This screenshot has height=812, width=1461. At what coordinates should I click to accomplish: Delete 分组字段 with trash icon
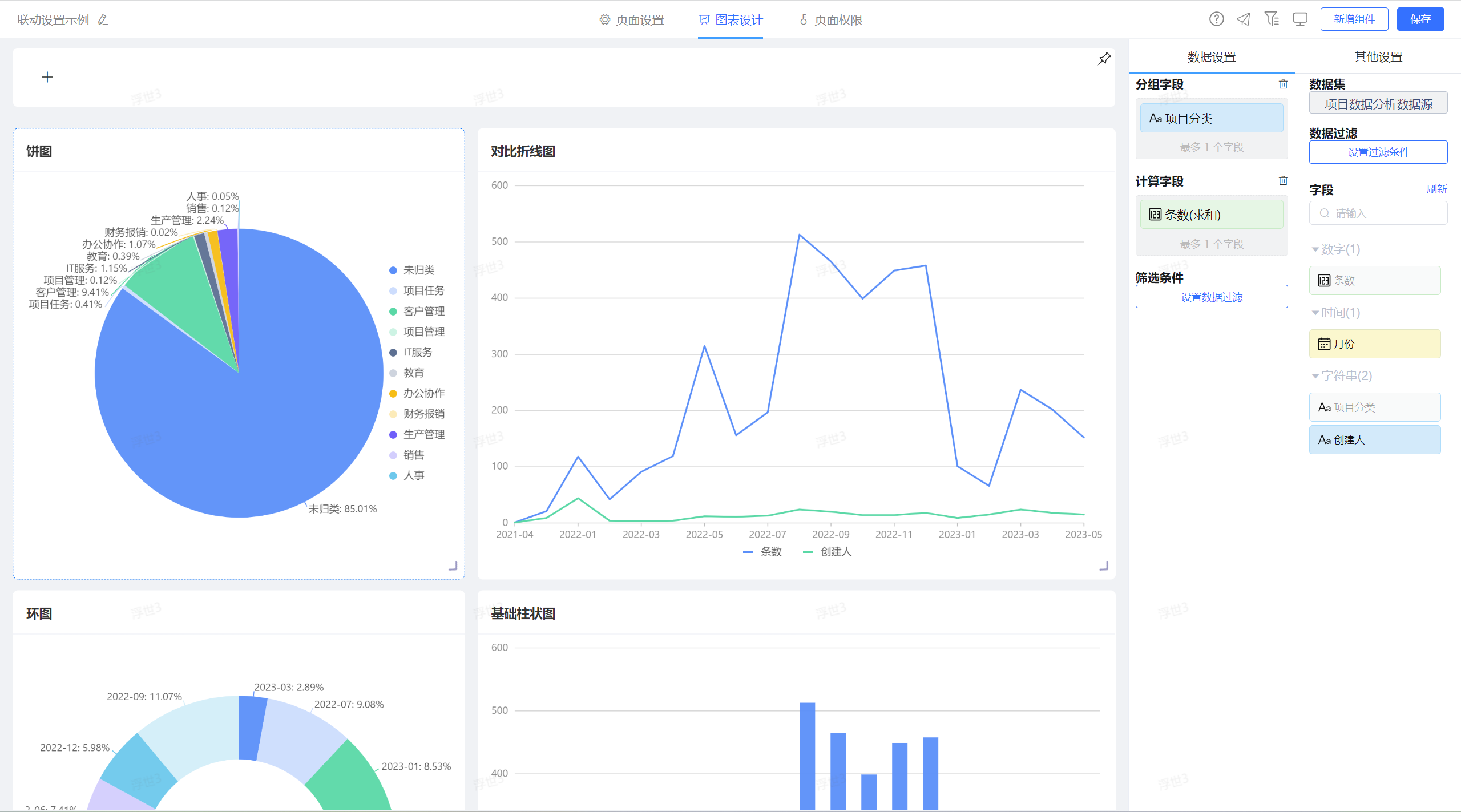pos(1283,84)
